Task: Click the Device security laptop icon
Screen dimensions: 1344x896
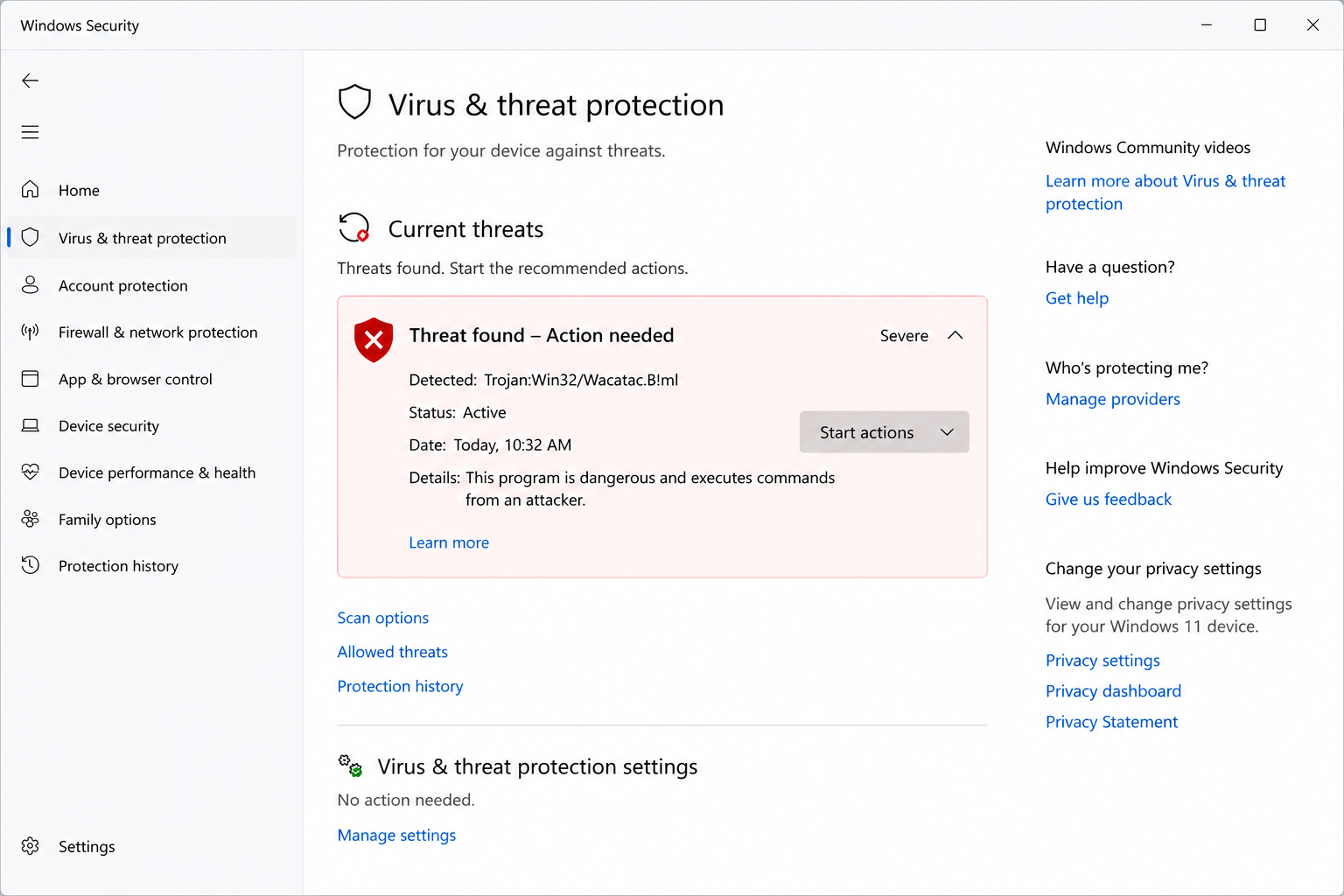Action: click(31, 425)
